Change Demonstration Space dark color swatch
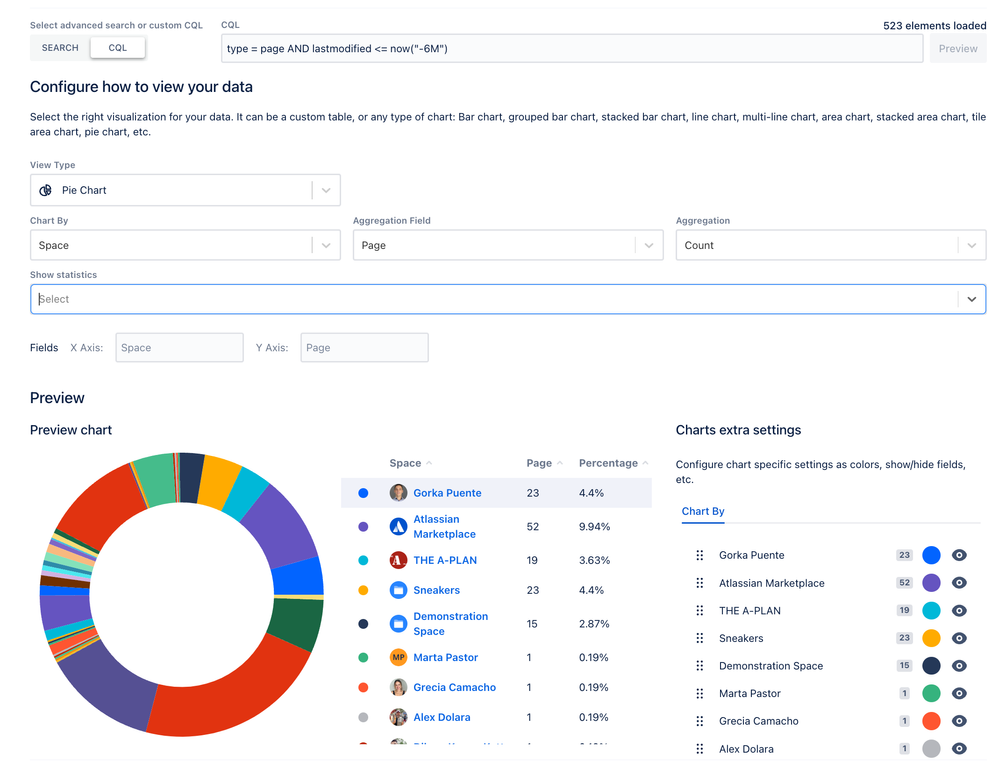The height and width of the screenshot is (767, 999). click(x=931, y=666)
